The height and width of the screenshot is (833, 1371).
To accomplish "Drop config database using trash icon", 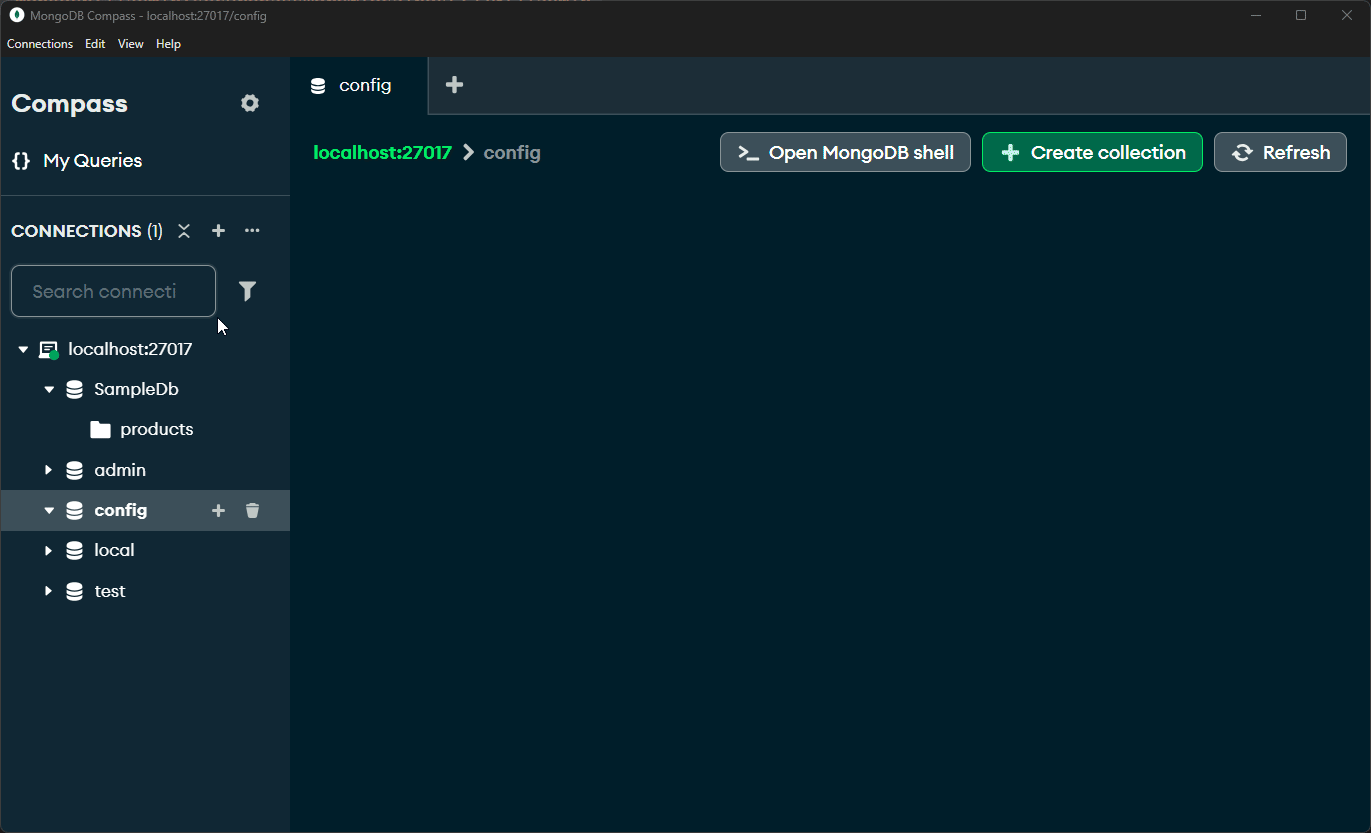I will click(x=252, y=511).
